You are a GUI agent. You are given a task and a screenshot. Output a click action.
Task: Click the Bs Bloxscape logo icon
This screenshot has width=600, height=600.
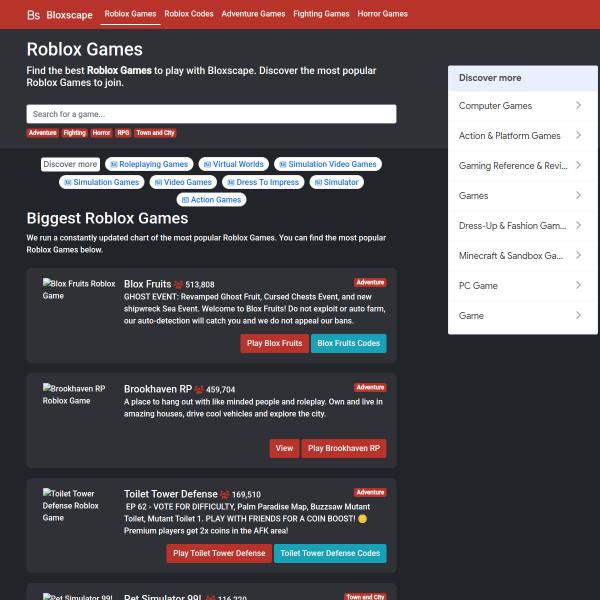coord(33,15)
